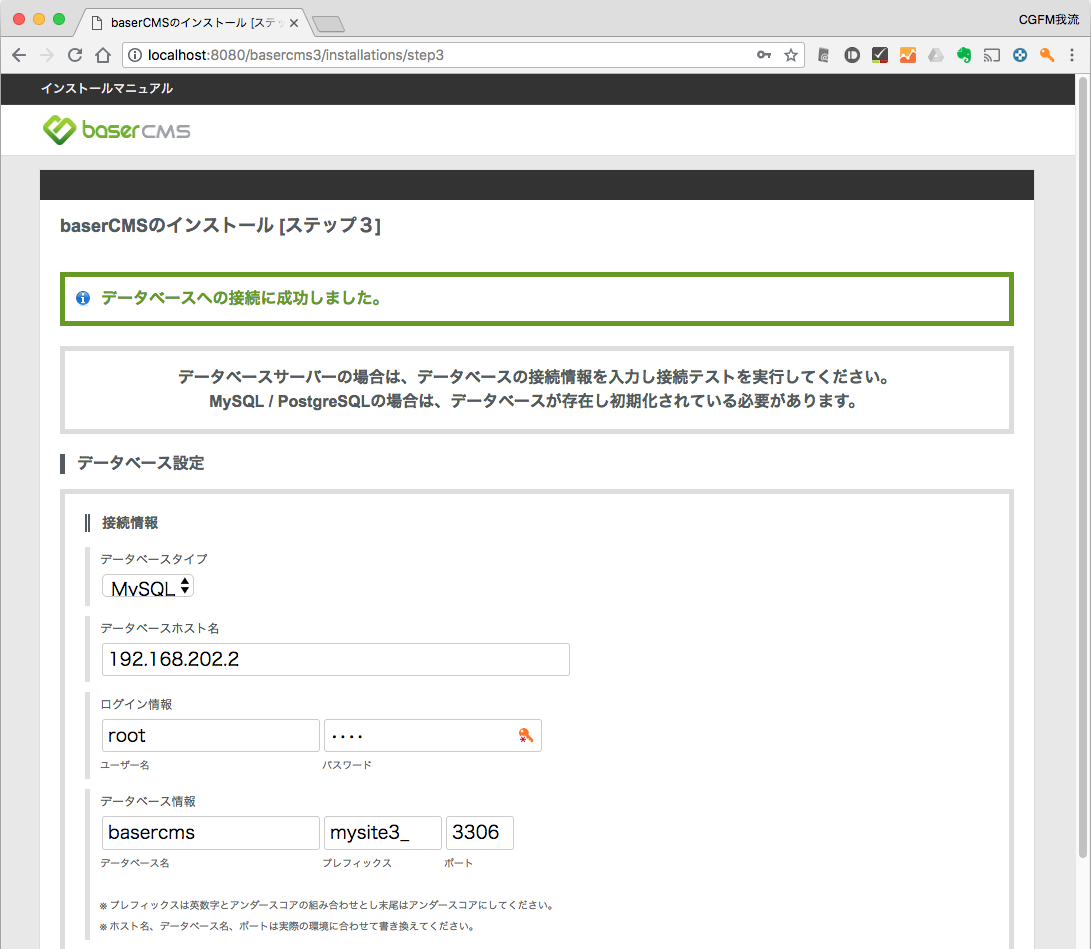Screen dimensions: 1091x949
Task: Click the データベース設定 heading
Action: click(141, 463)
